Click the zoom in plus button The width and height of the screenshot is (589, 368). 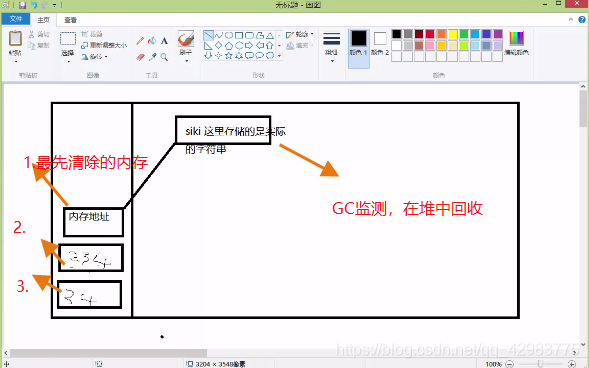point(572,363)
